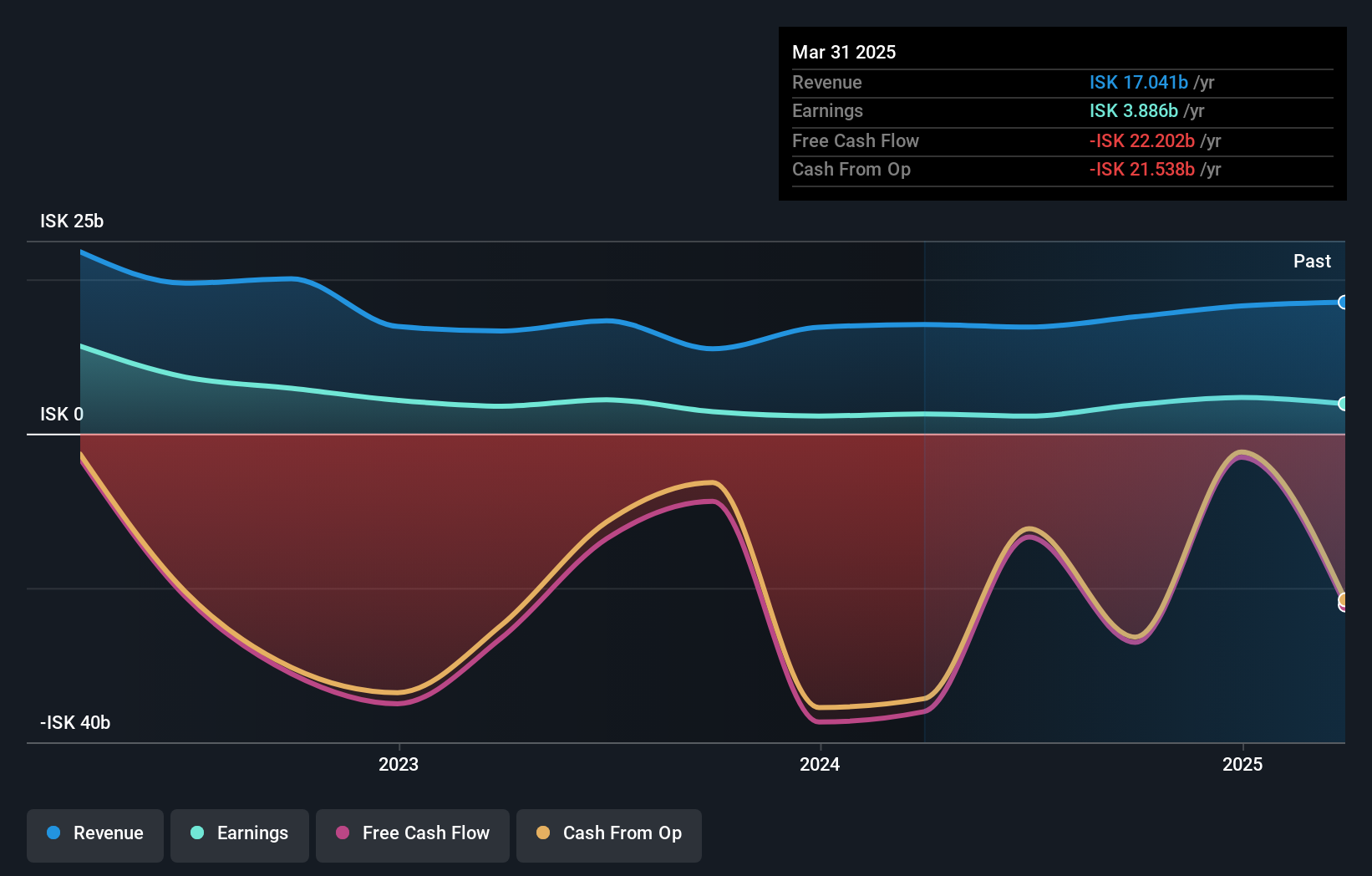Click the Free Cash Flow label in tooltip
Screen dimensions: 1372x876
tap(856, 140)
